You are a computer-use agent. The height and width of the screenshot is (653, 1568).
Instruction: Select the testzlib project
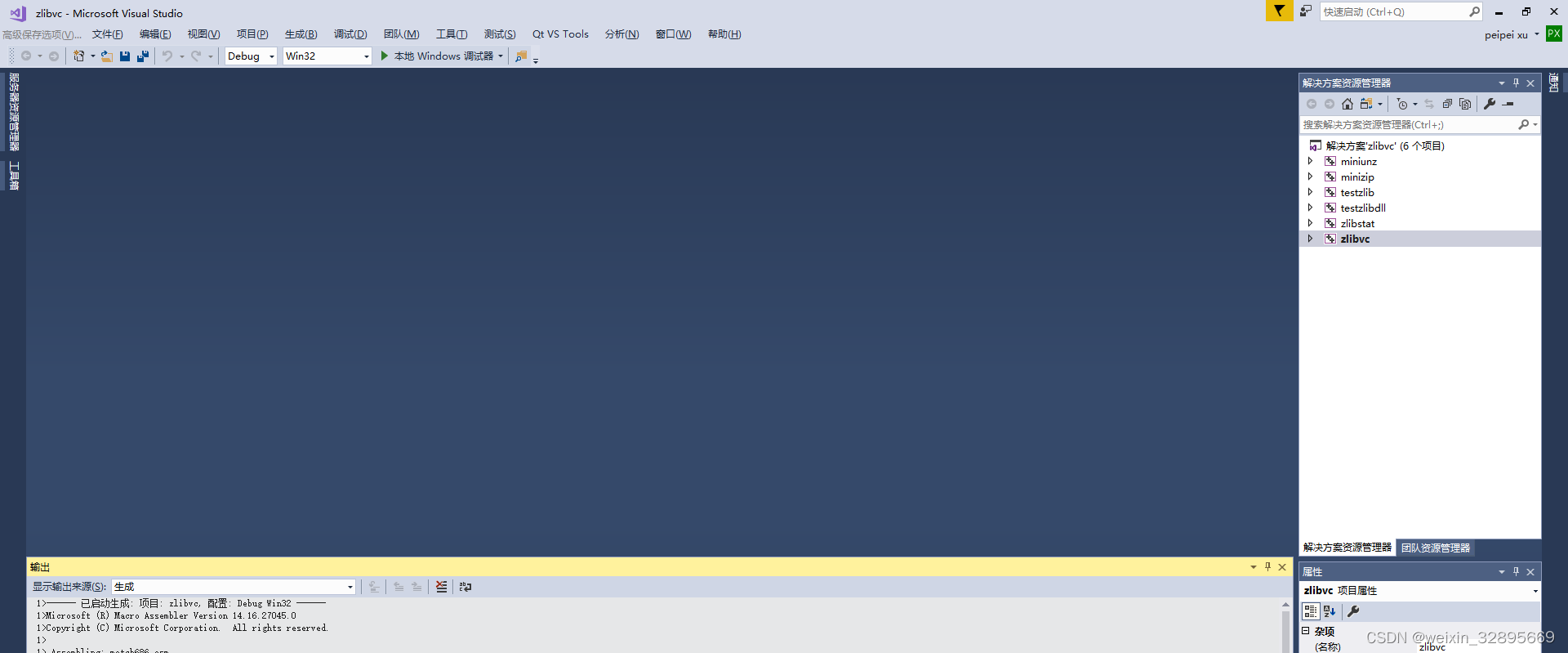tap(1357, 193)
